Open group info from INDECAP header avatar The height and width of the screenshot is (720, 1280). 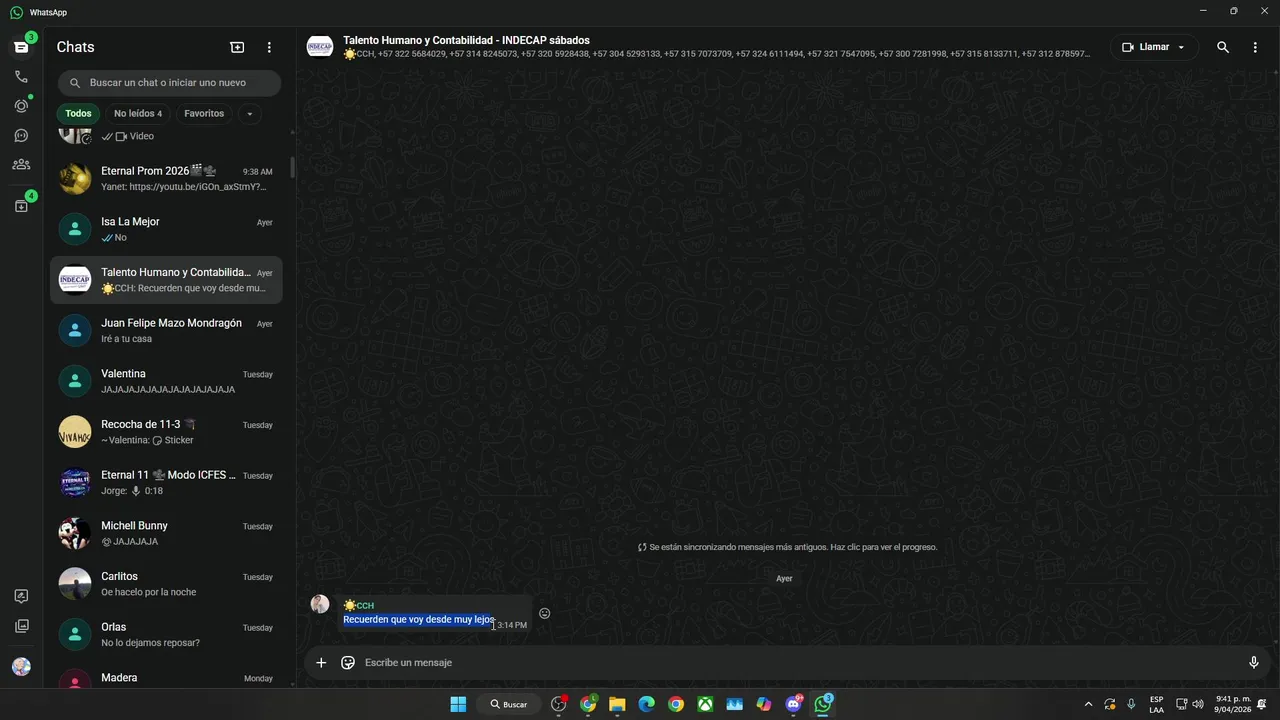pos(320,47)
